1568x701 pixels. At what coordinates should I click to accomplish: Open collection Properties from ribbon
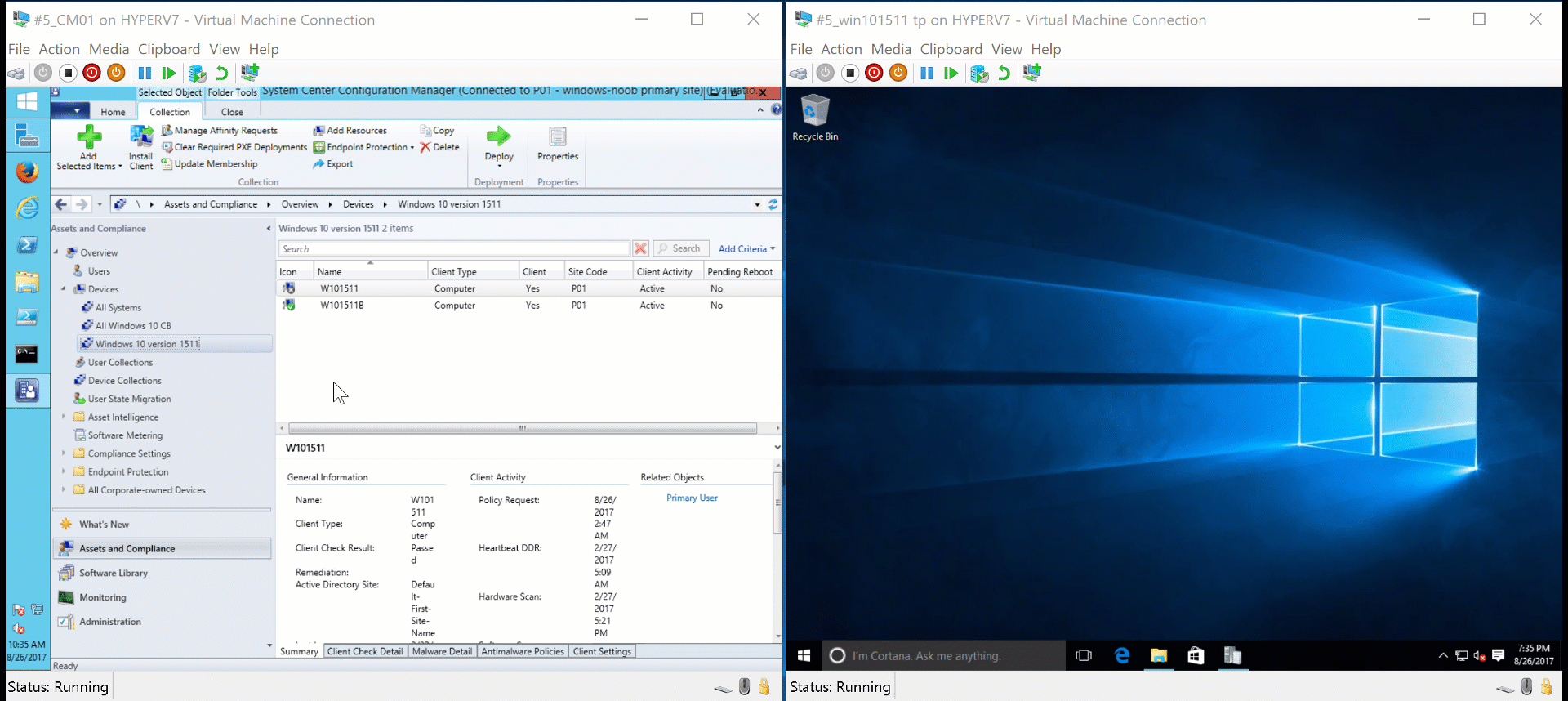[558, 145]
